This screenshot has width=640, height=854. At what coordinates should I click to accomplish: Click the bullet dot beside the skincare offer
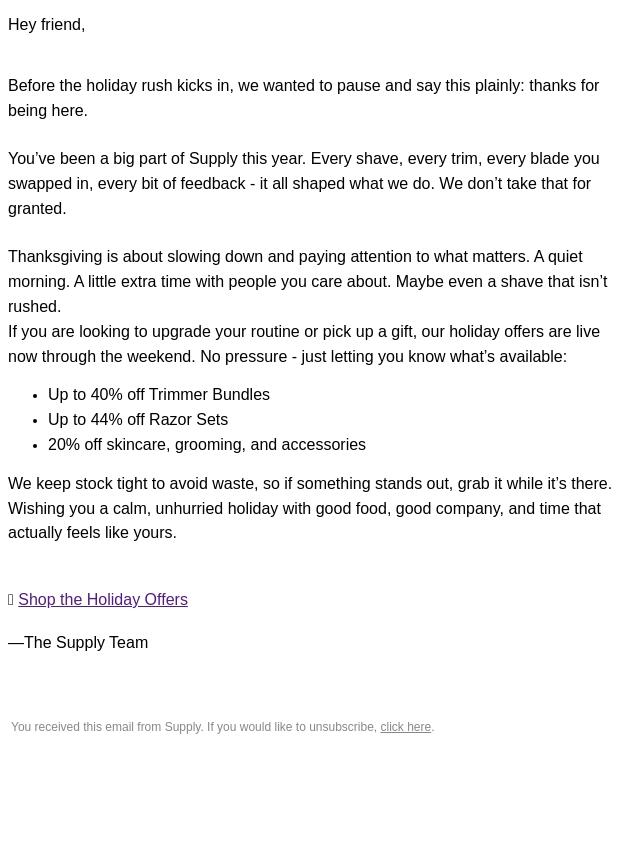pos(35,446)
